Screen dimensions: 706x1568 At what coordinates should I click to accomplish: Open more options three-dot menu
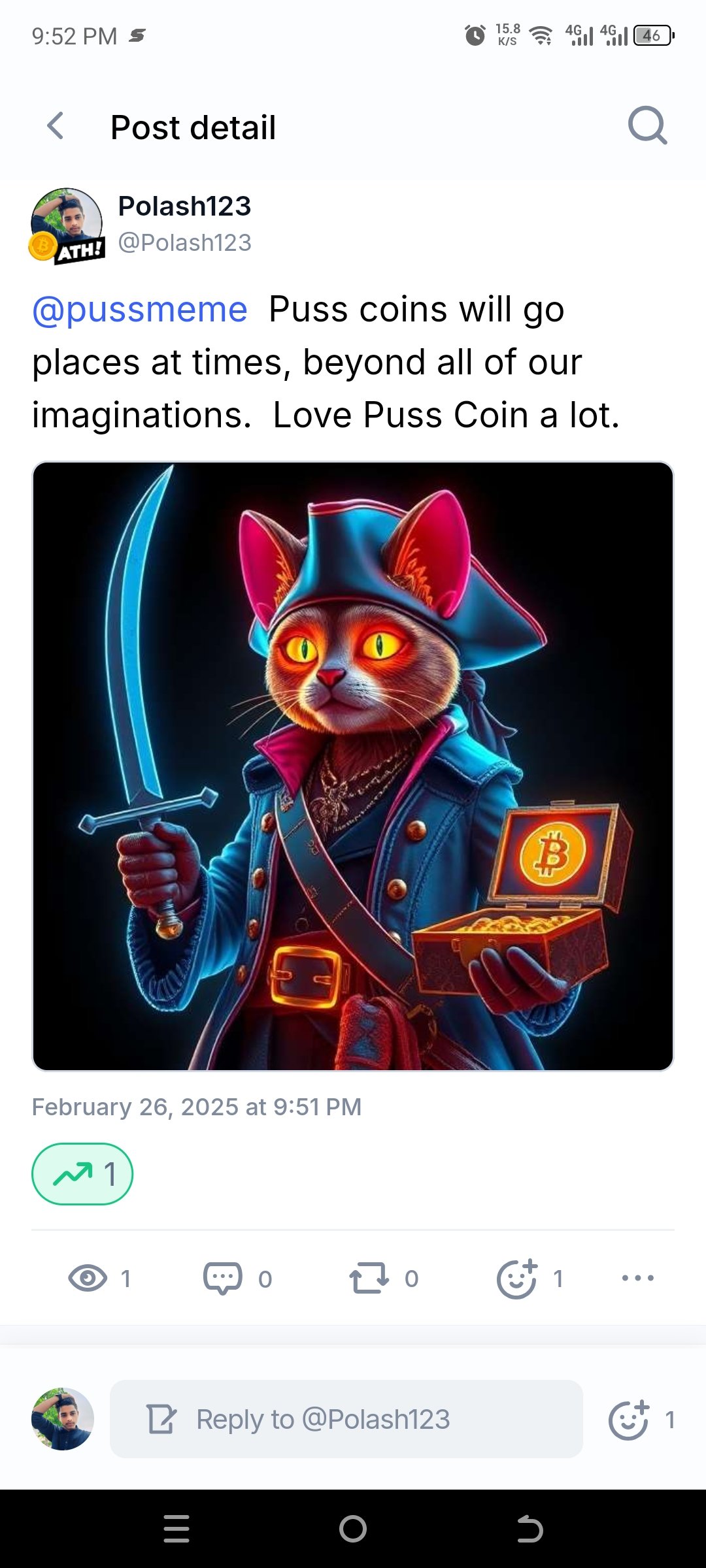pyautogui.click(x=638, y=1278)
